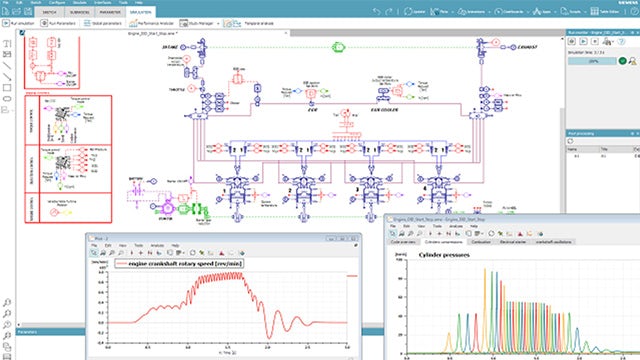Open Run Parameters
Image resolution: width=640 pixels, height=360 pixels.
[58, 23]
